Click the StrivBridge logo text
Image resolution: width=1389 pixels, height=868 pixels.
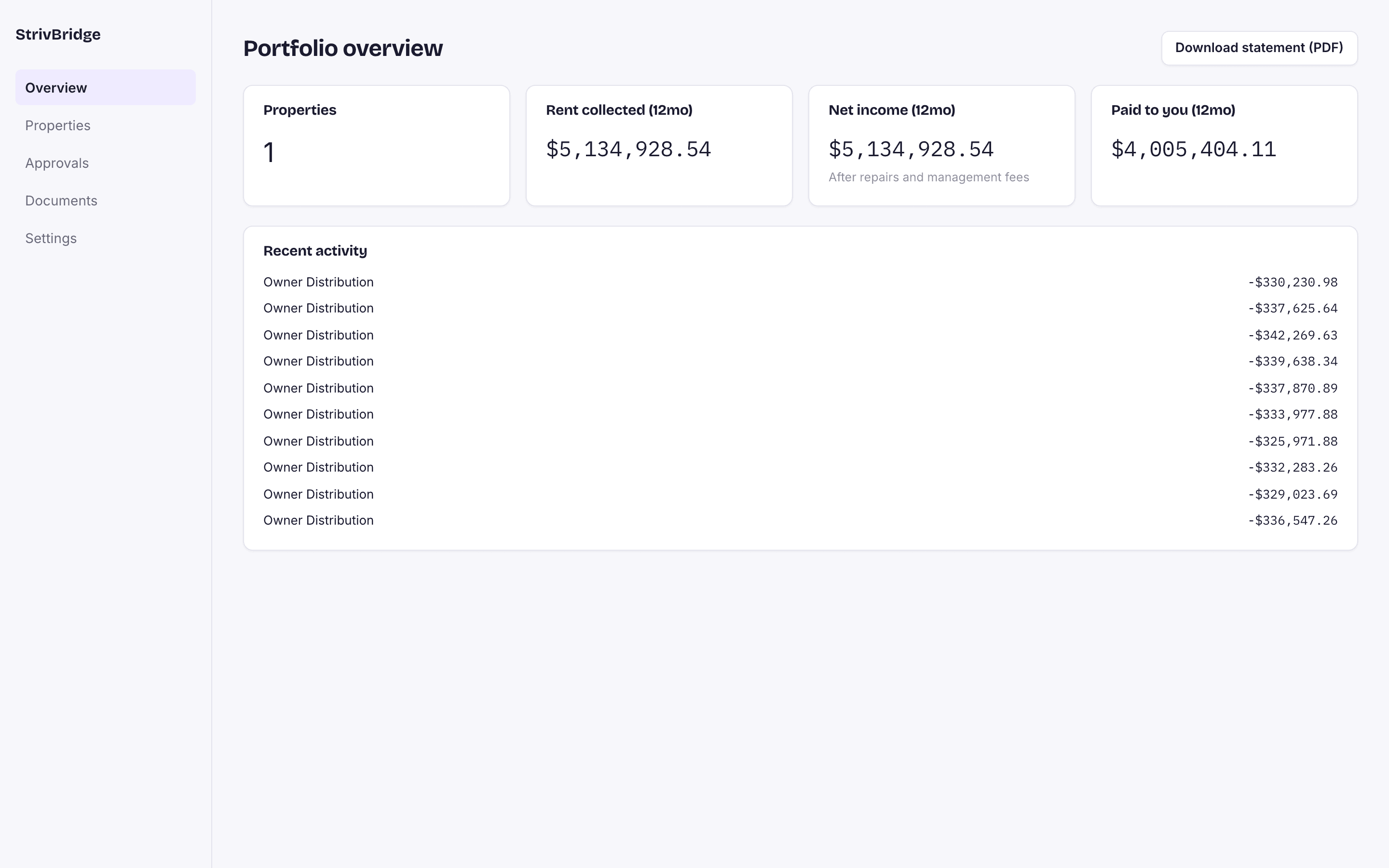[58, 34]
